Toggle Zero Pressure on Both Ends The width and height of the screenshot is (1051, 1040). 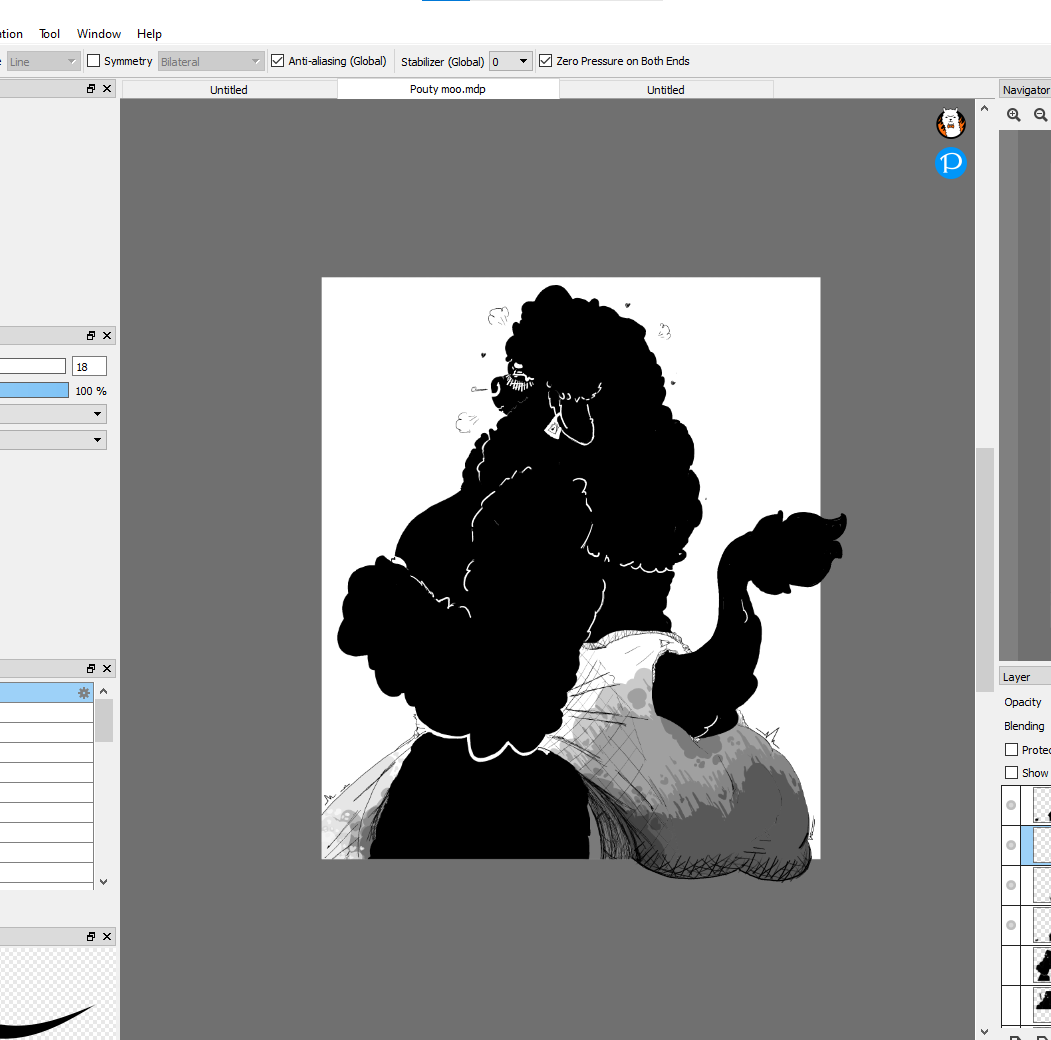pos(545,61)
